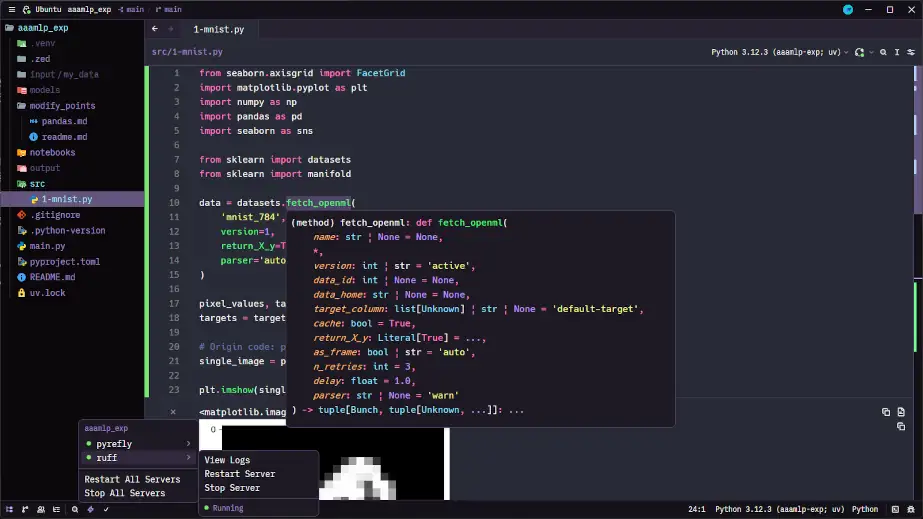Viewport: 923px width, 519px height.
Task: Choose Stop Server for ruff
Action: [x=259, y=488]
